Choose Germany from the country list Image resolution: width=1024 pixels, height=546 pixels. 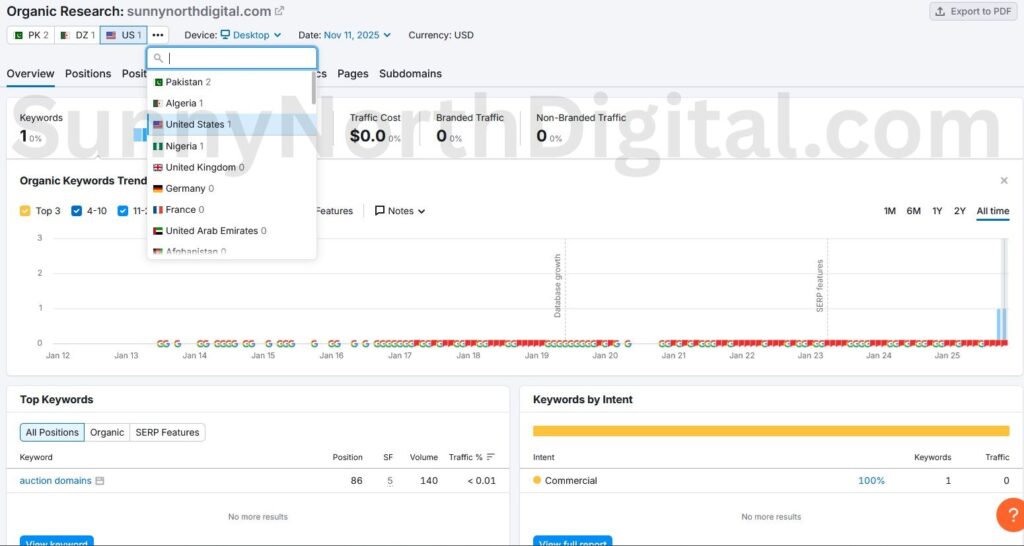pos(230,188)
